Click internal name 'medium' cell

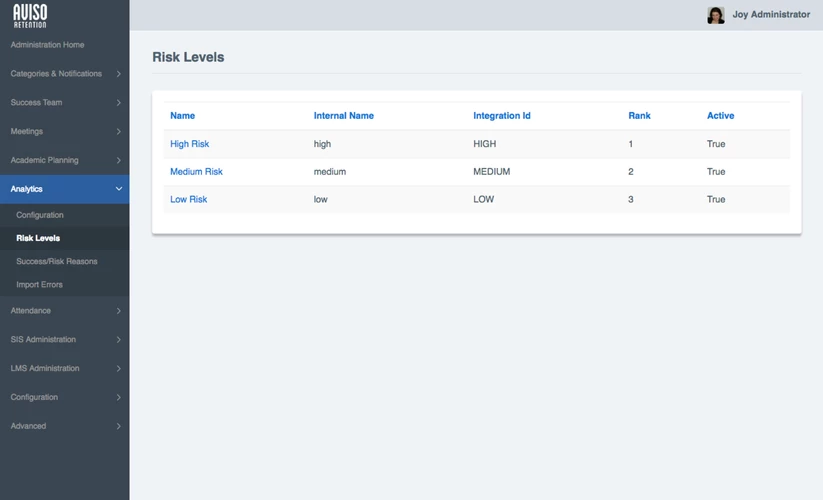tap(330, 172)
